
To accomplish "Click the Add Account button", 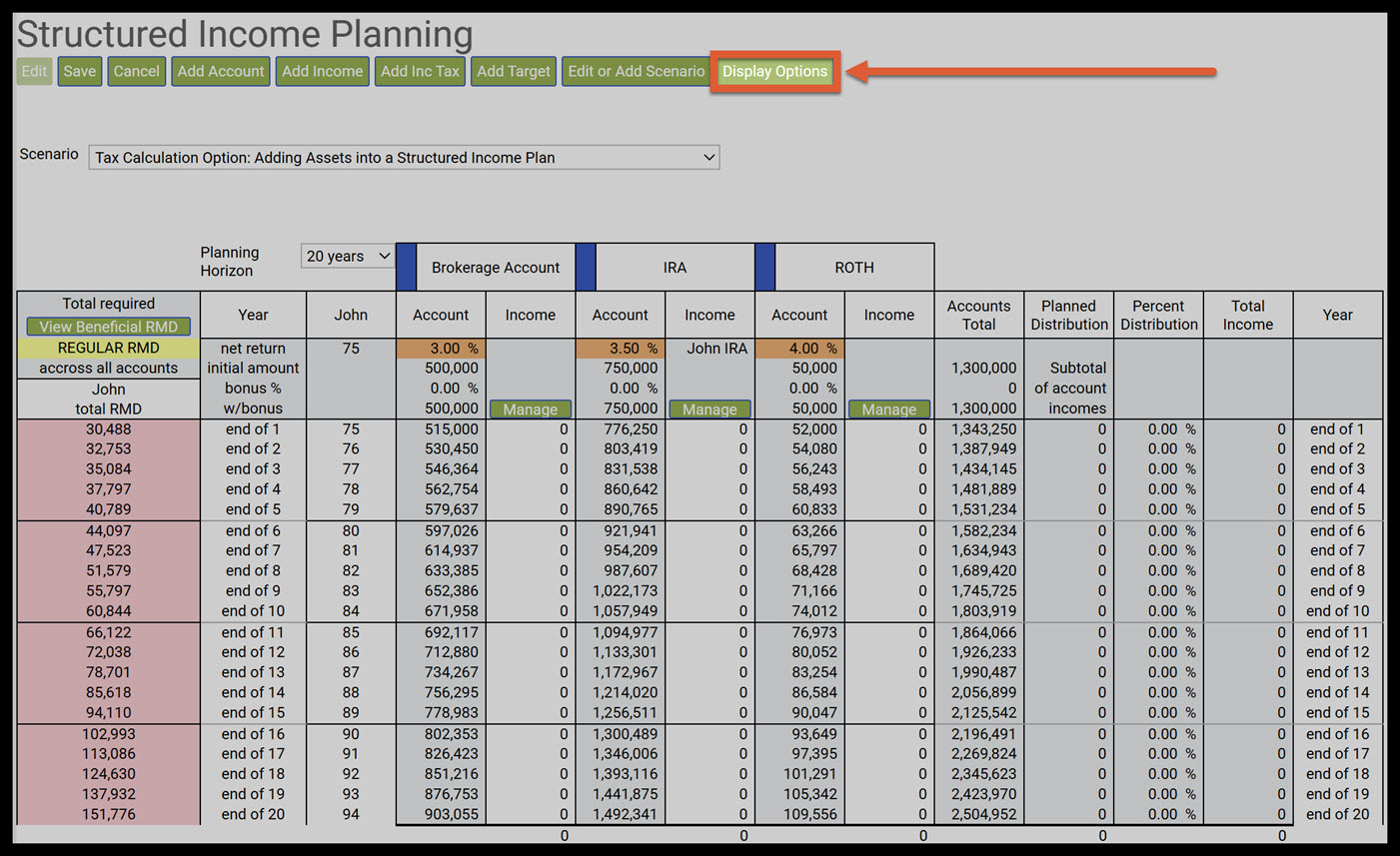I will coord(221,71).
